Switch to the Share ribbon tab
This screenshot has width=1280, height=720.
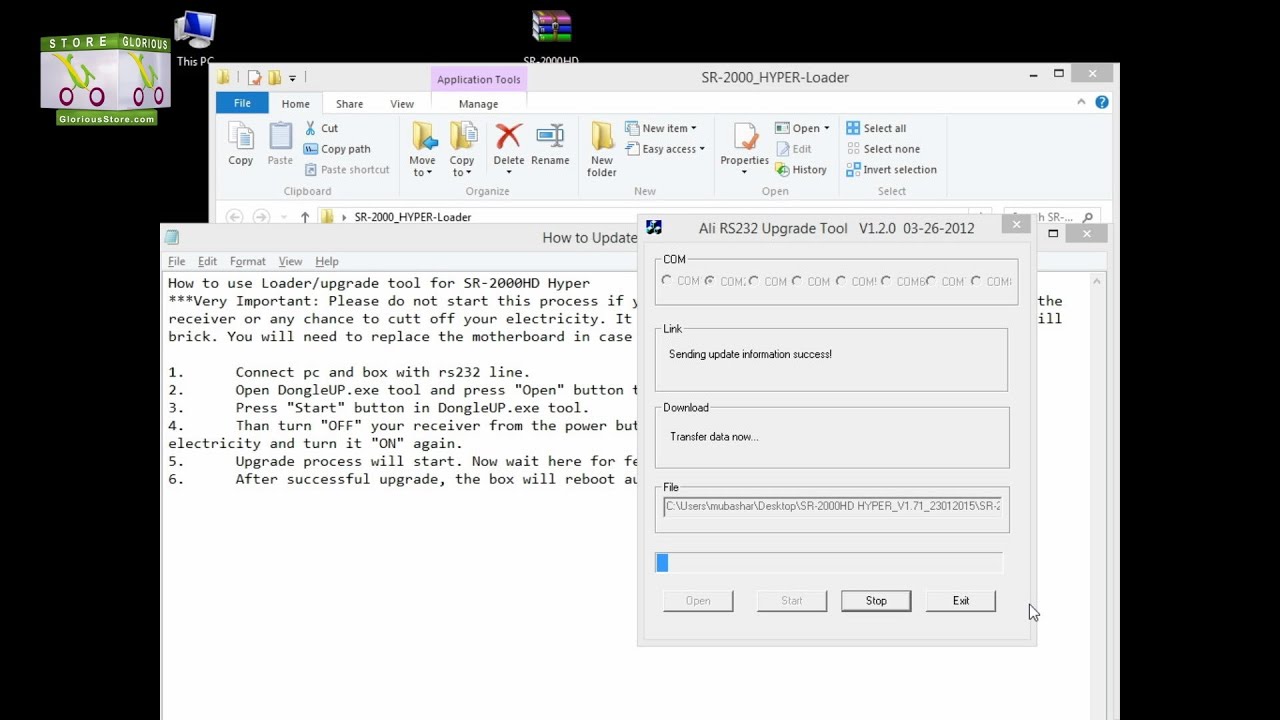pos(349,104)
